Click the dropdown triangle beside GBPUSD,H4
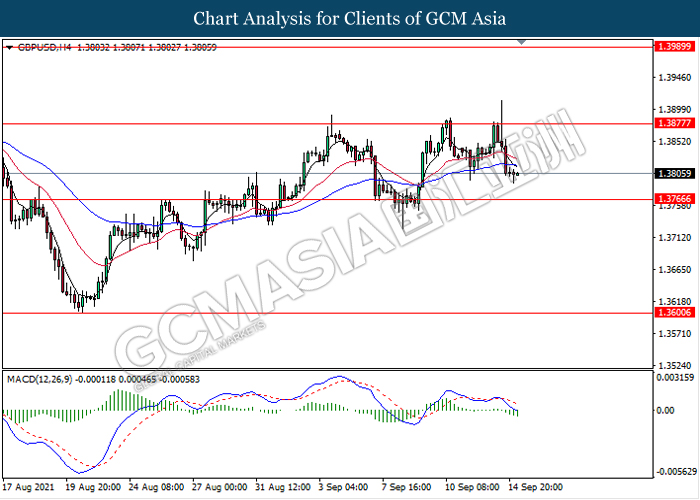 tap(10, 48)
